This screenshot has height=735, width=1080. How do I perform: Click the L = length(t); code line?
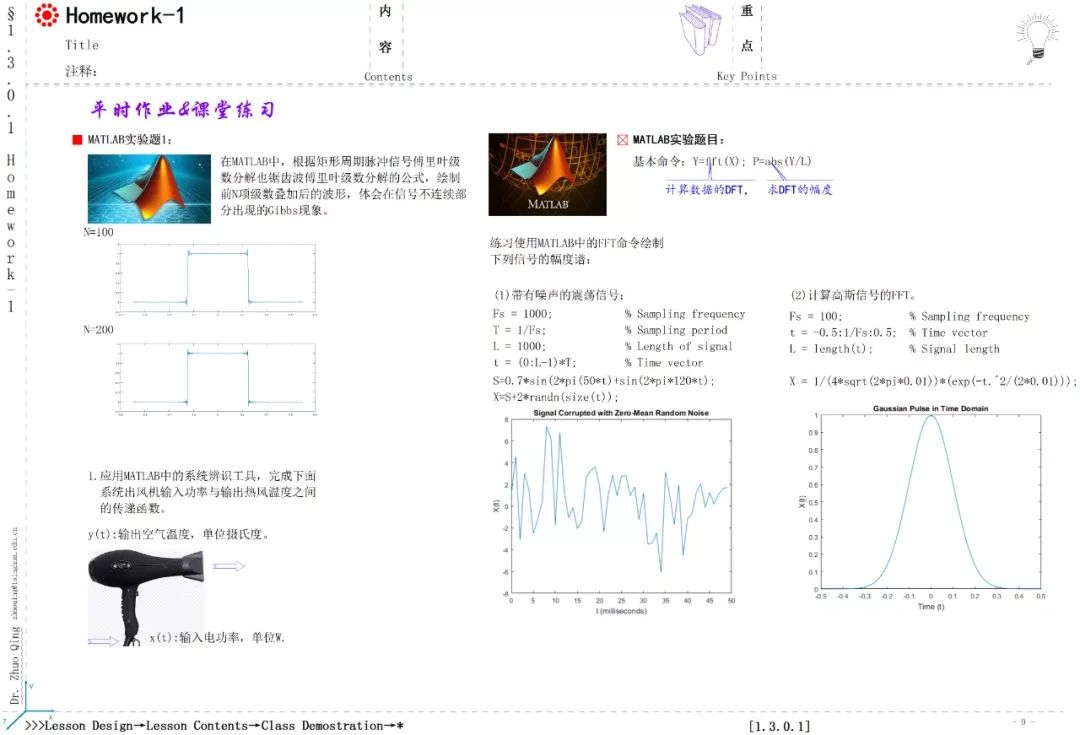point(831,349)
